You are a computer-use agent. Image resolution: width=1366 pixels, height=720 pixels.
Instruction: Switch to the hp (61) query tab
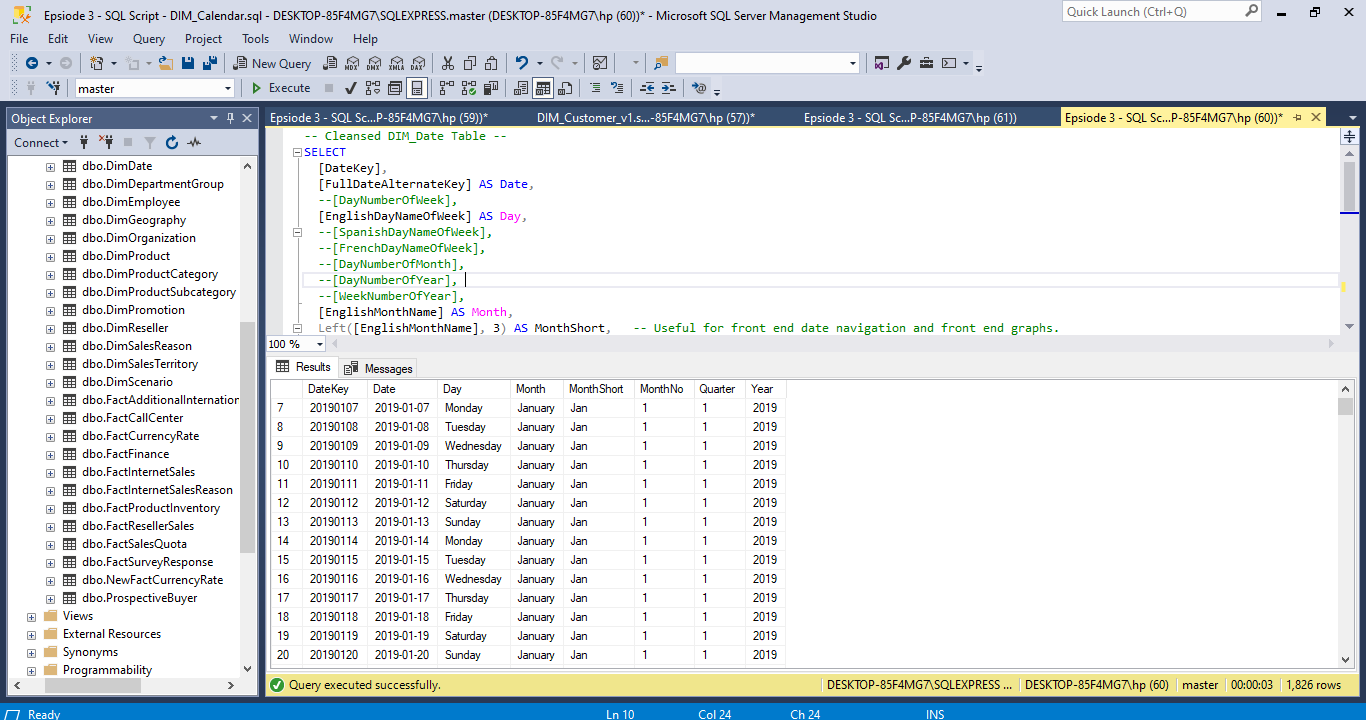point(910,118)
